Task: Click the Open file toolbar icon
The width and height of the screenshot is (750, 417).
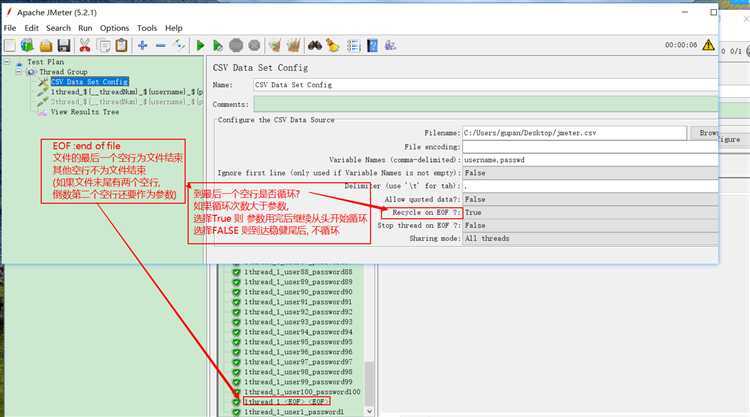Action: tap(46, 46)
